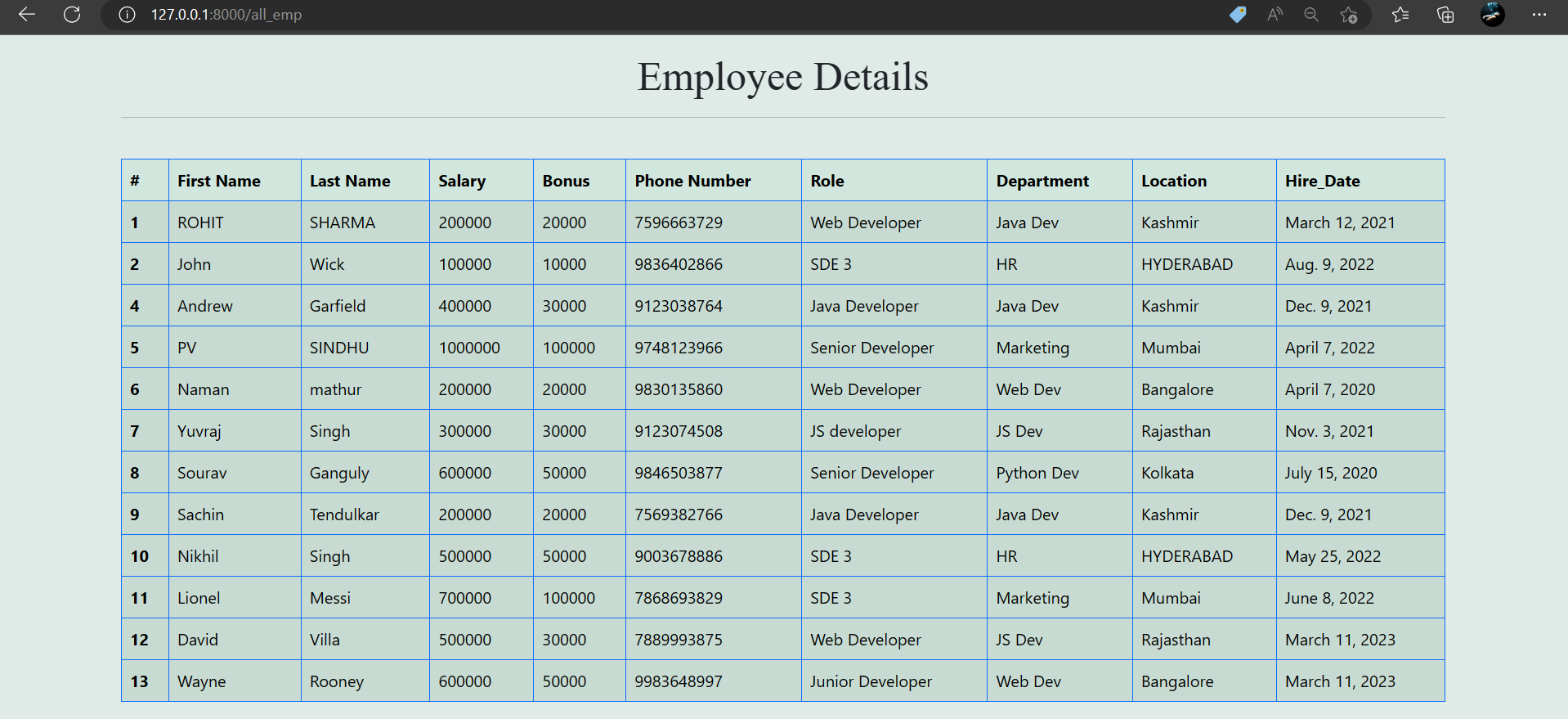Click the Salary column header
Image resolution: width=1568 pixels, height=719 pixels.
pyautogui.click(x=462, y=181)
